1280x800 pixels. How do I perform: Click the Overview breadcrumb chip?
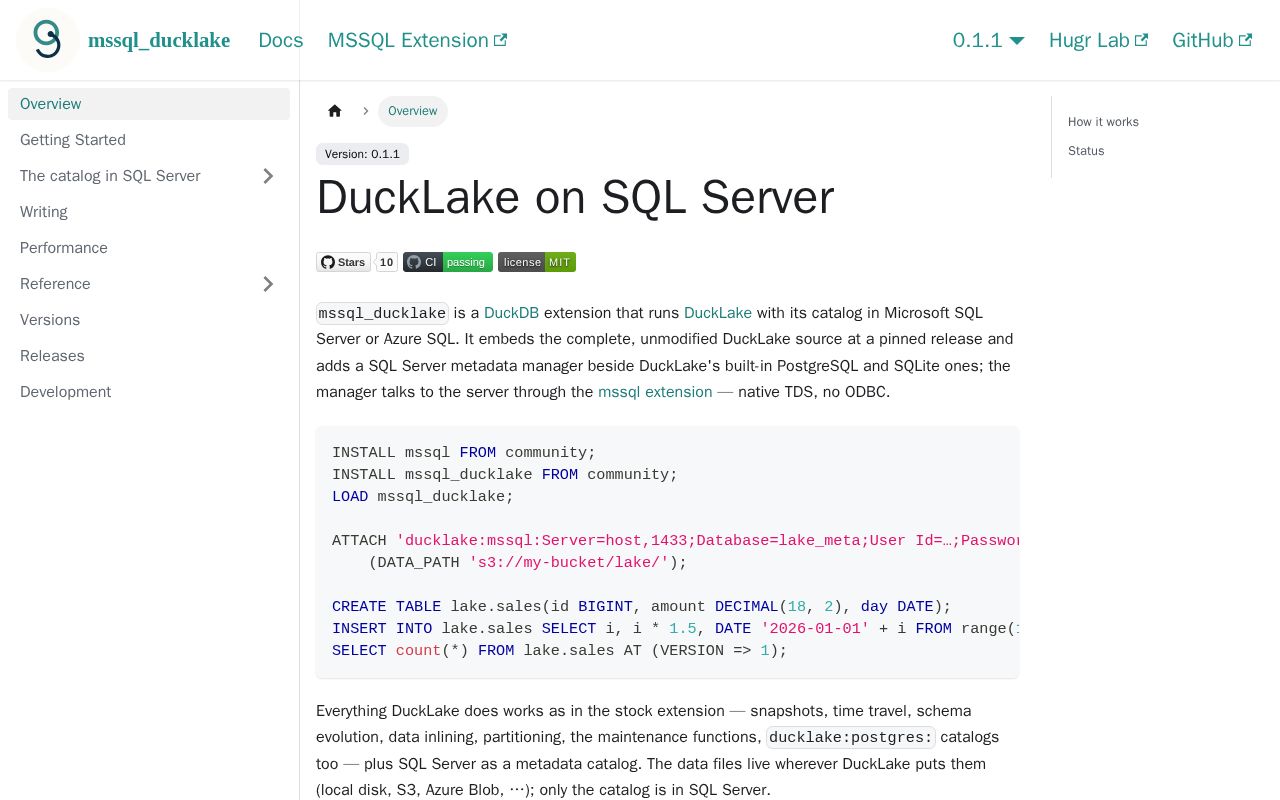[413, 111]
